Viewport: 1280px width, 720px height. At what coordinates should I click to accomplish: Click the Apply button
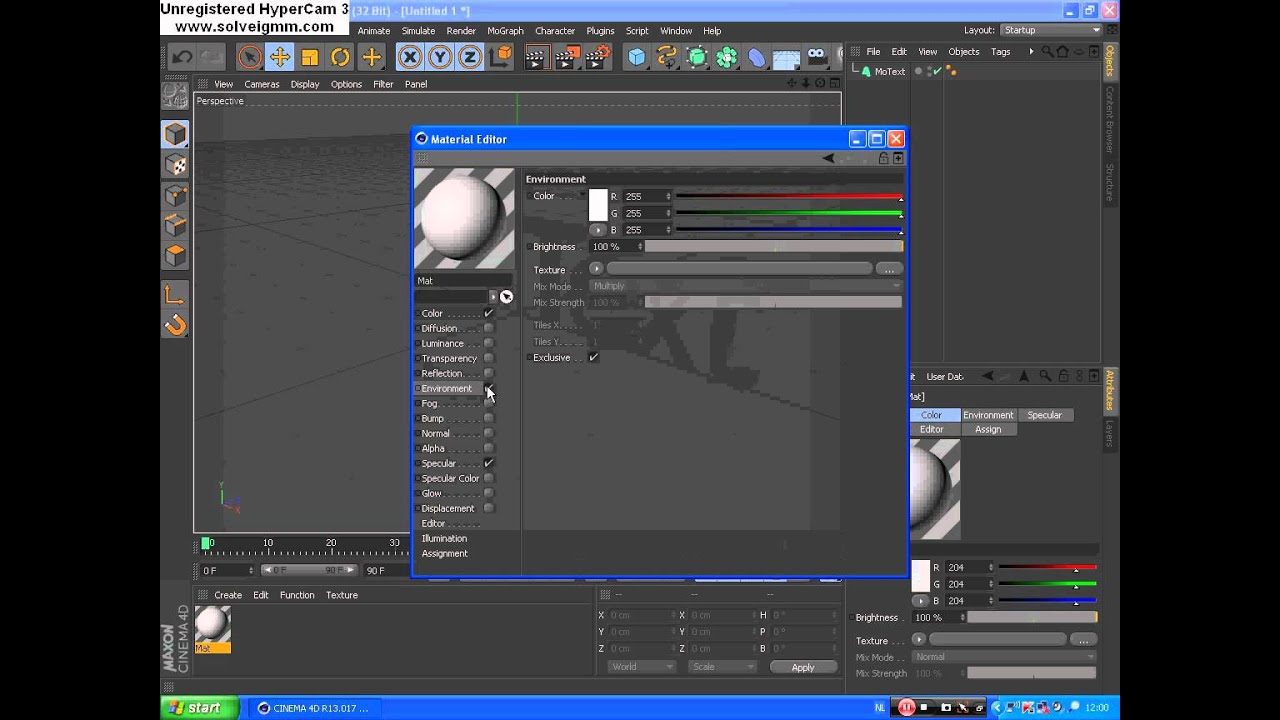pos(802,667)
